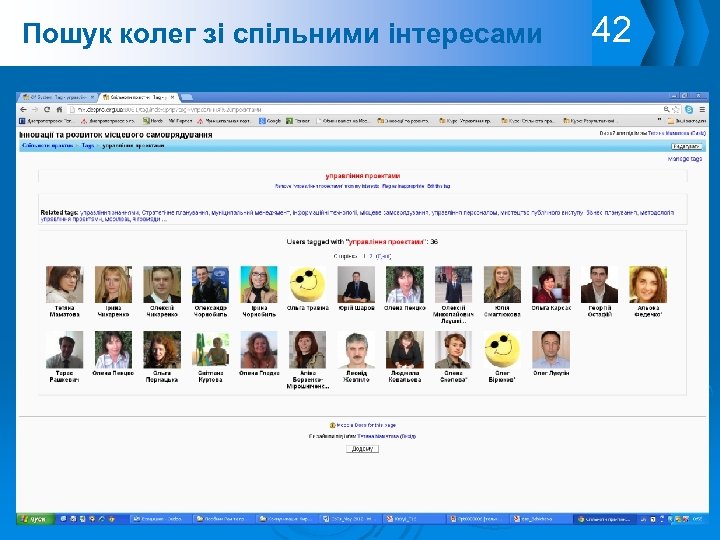Go to page 2 of tagged users
The height and width of the screenshot is (540, 720).
pos(370,257)
